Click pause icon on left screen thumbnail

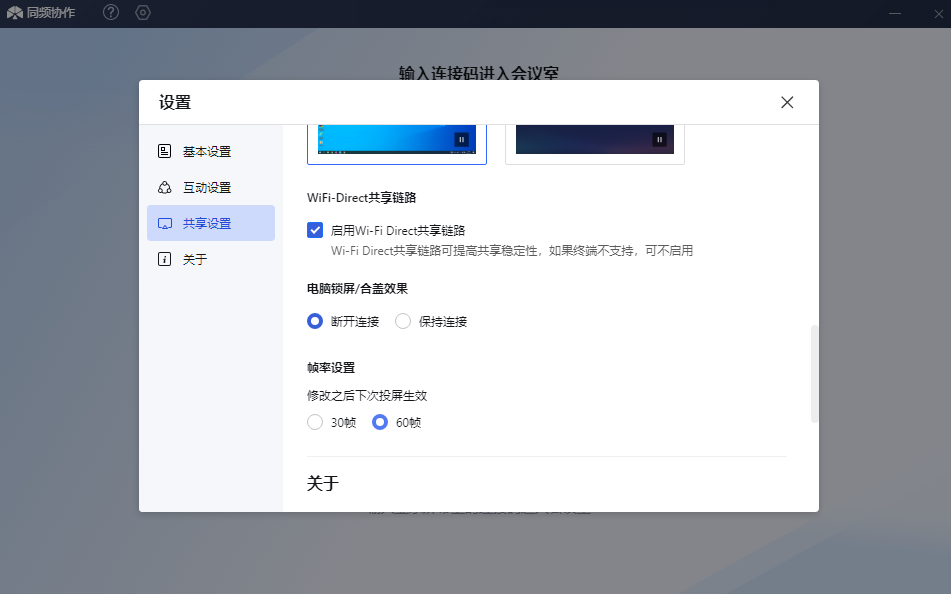coord(461,140)
